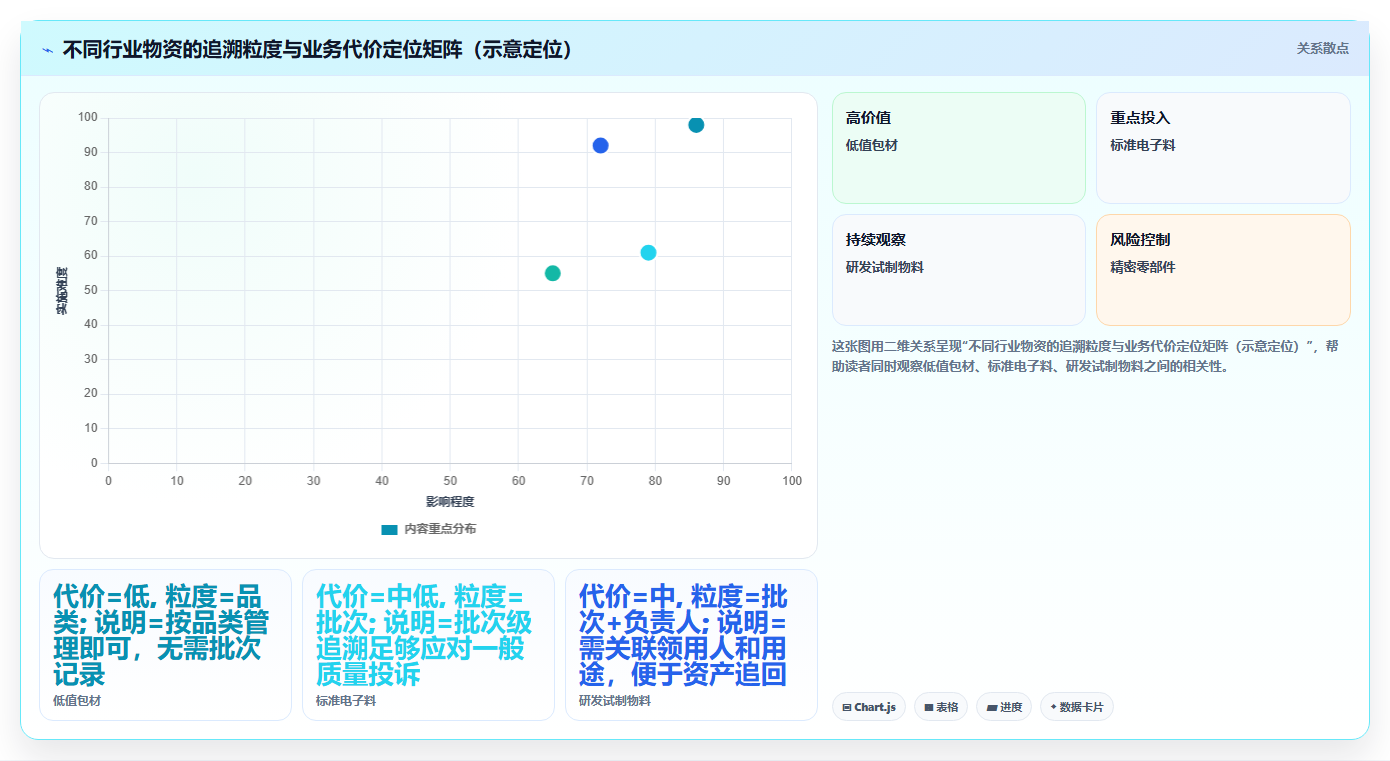Open the 重点投入 quadrant card
The image size is (1390, 761).
pos(1223,148)
